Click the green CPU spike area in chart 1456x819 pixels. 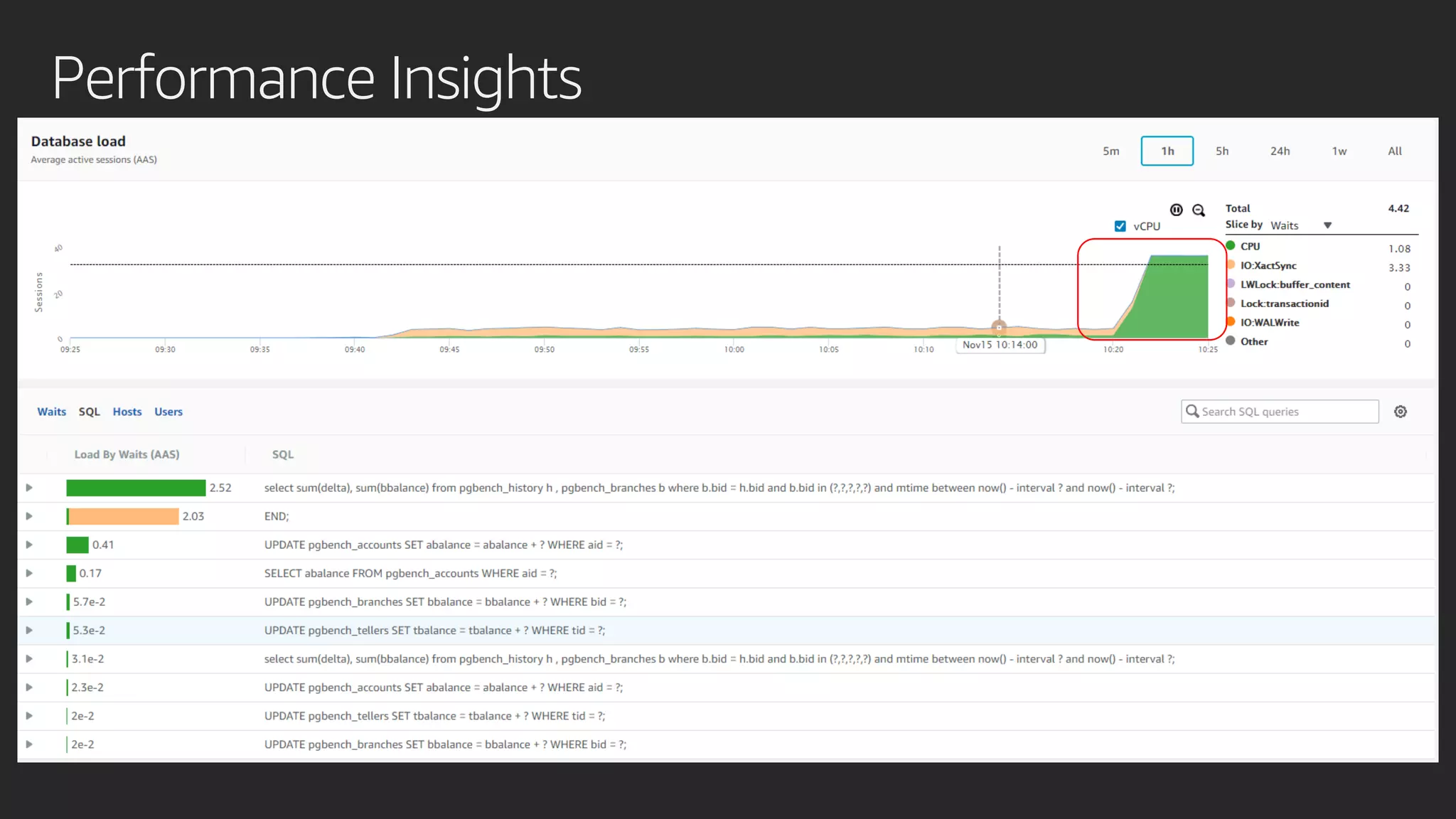[x=1173, y=299]
